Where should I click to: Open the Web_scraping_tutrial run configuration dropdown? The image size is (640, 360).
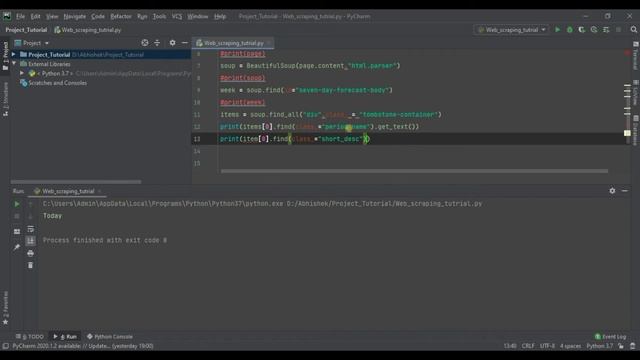[x=511, y=30]
